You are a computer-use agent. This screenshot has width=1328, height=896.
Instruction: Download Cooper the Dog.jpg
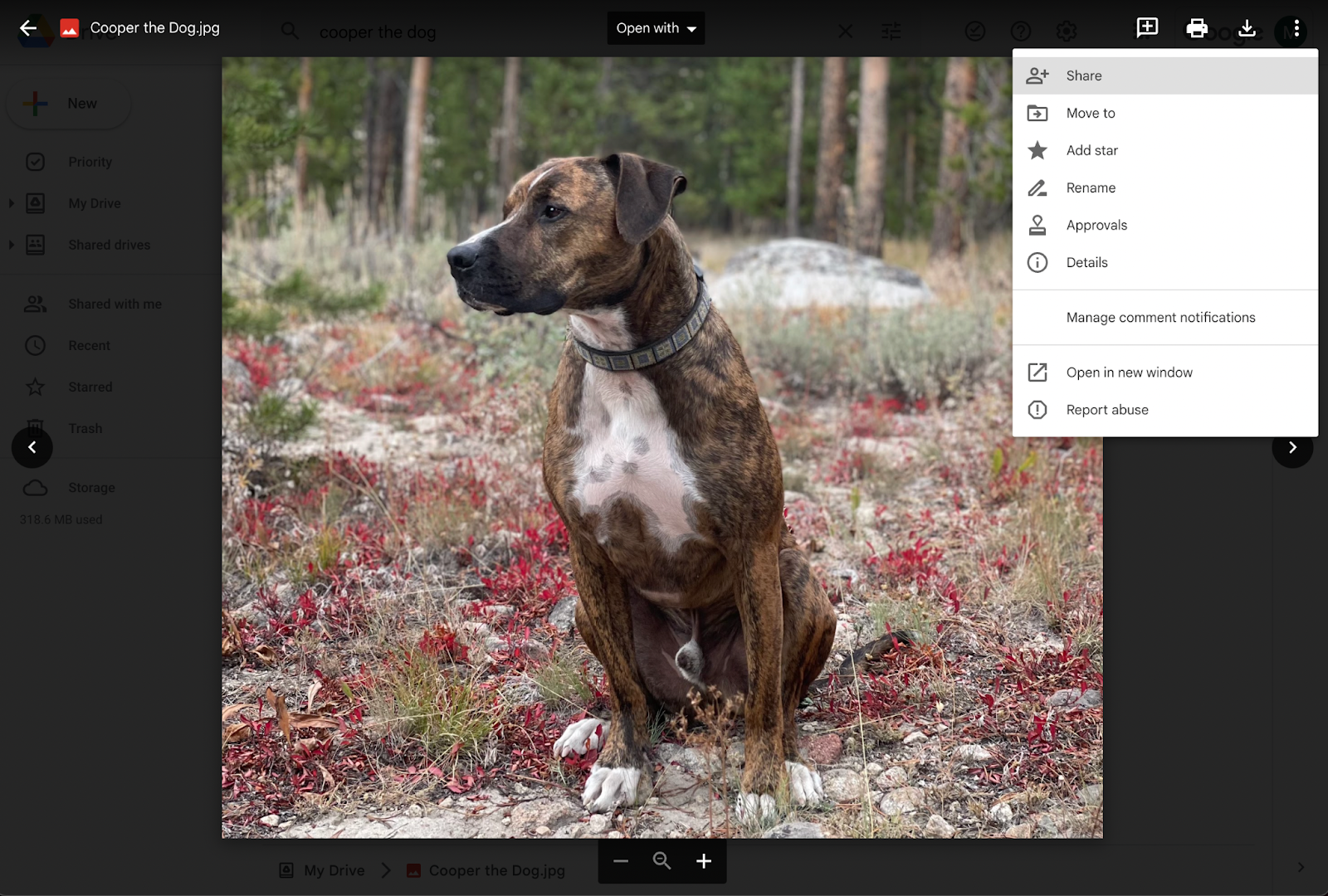[x=1247, y=28]
